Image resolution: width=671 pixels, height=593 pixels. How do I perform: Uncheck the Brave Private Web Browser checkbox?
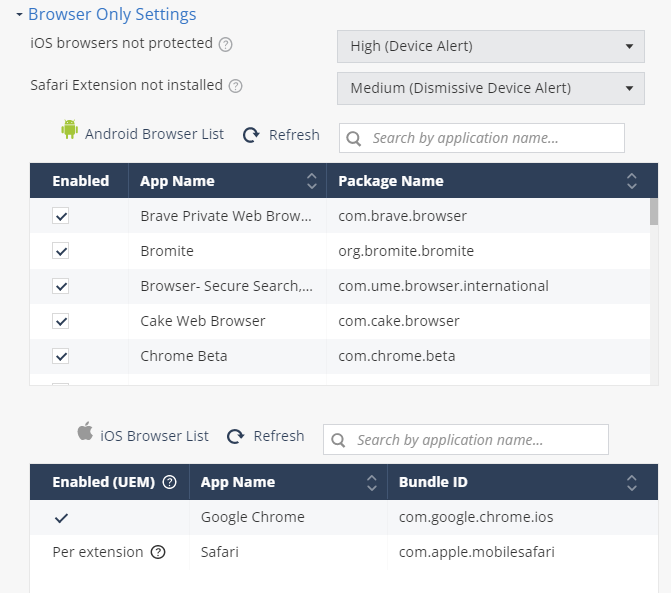coord(61,216)
